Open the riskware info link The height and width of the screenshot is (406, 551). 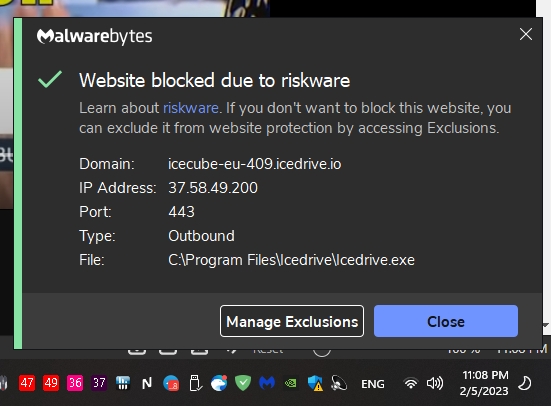coord(191,108)
